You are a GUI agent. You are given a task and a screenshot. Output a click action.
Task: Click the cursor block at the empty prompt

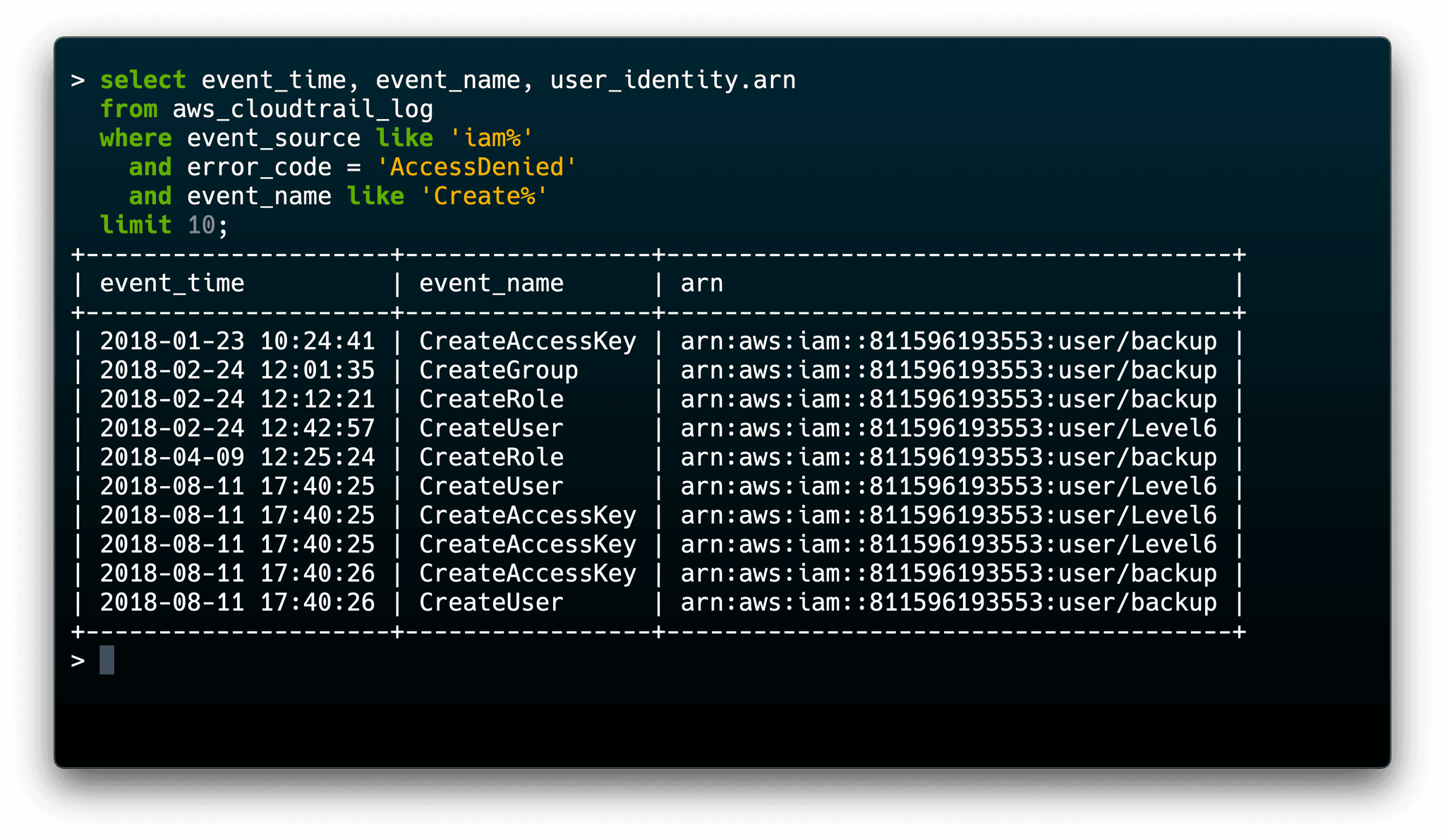point(107,660)
